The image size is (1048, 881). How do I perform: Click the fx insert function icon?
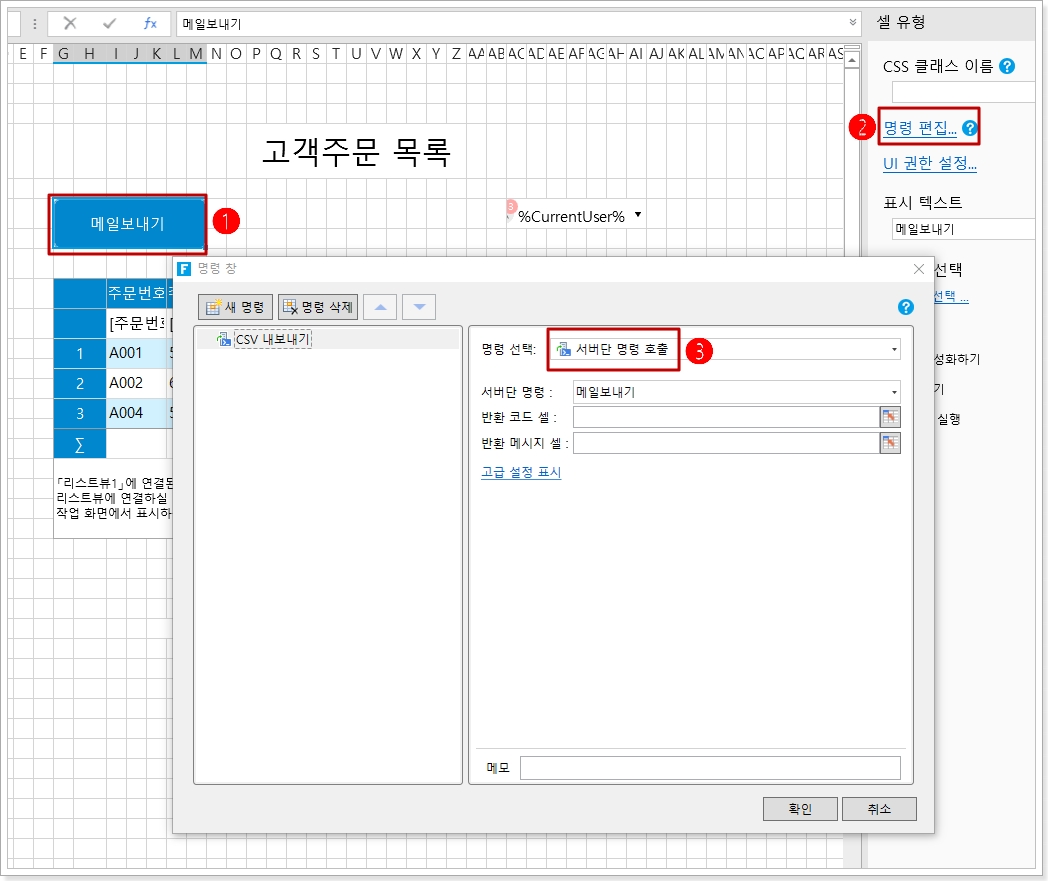click(x=150, y=23)
